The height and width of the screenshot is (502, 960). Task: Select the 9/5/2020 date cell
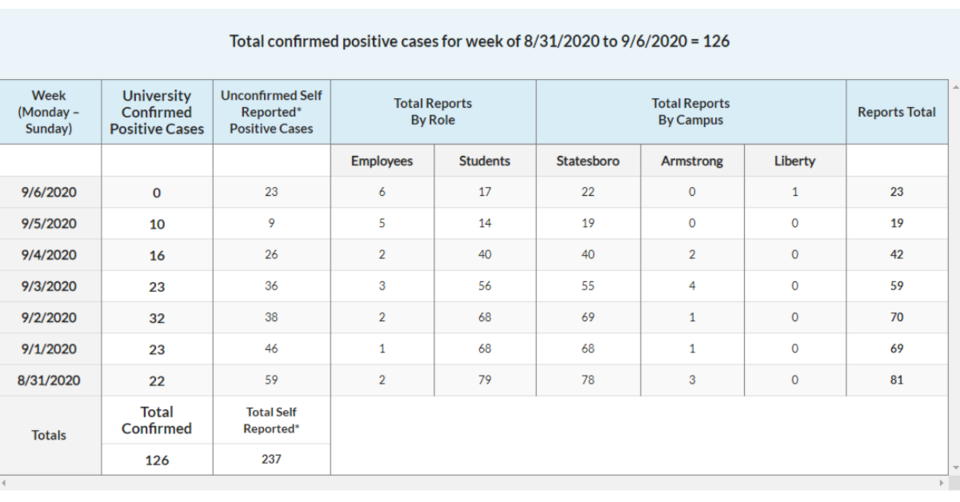point(49,223)
